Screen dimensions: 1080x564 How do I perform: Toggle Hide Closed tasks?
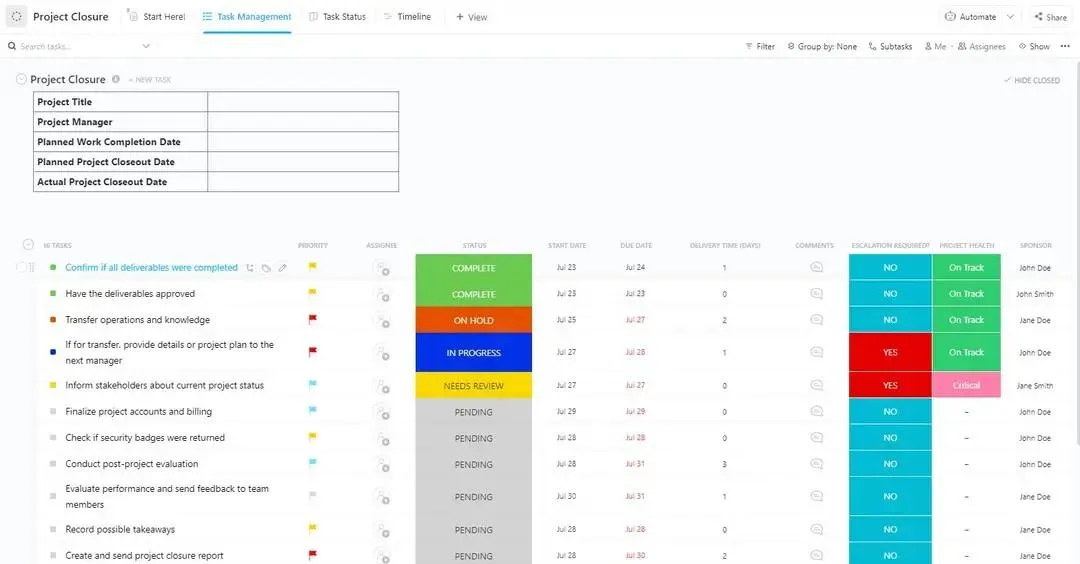[x=1032, y=80]
